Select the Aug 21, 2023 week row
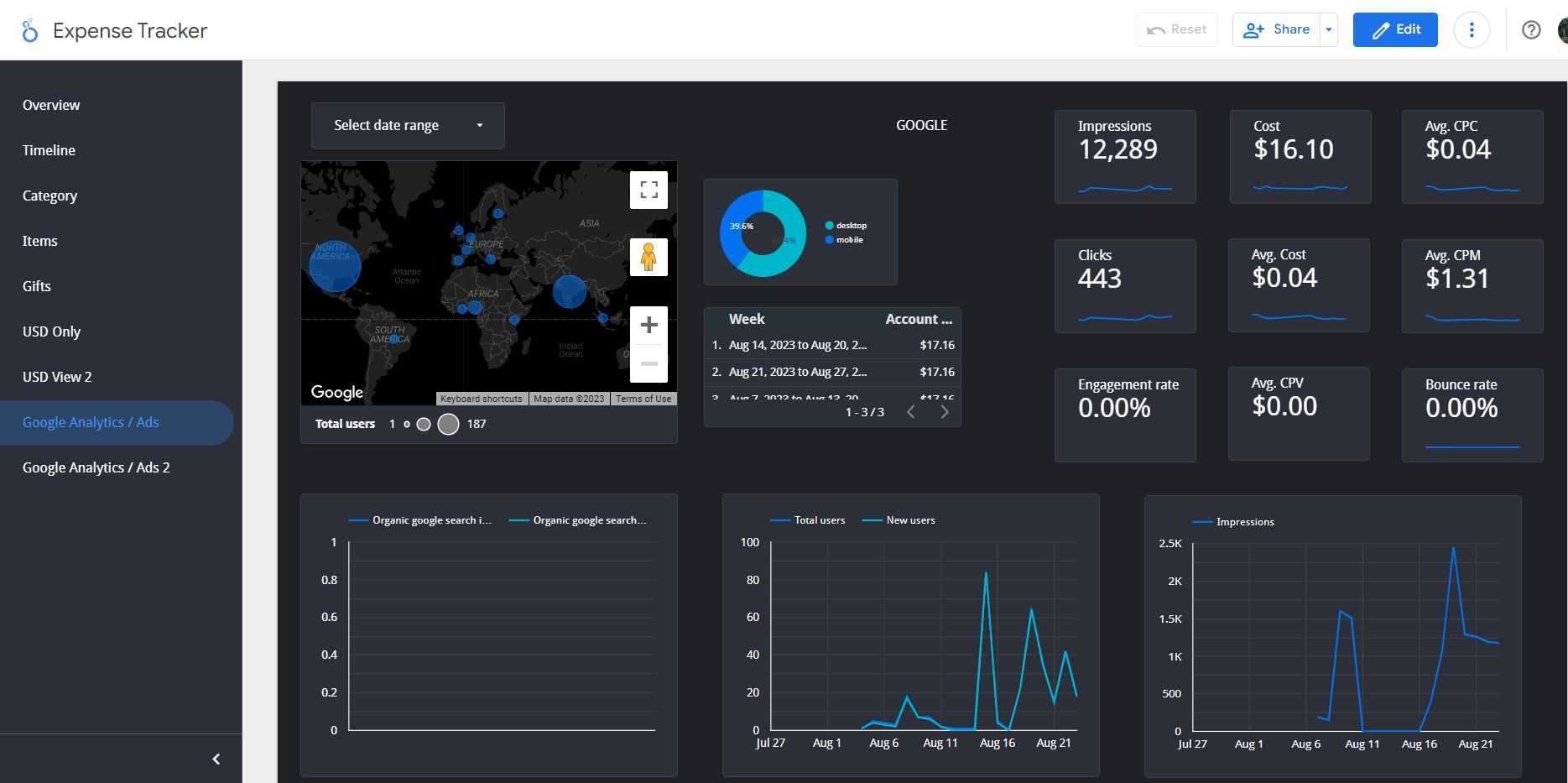The width and height of the screenshot is (1568, 783). tap(832, 372)
